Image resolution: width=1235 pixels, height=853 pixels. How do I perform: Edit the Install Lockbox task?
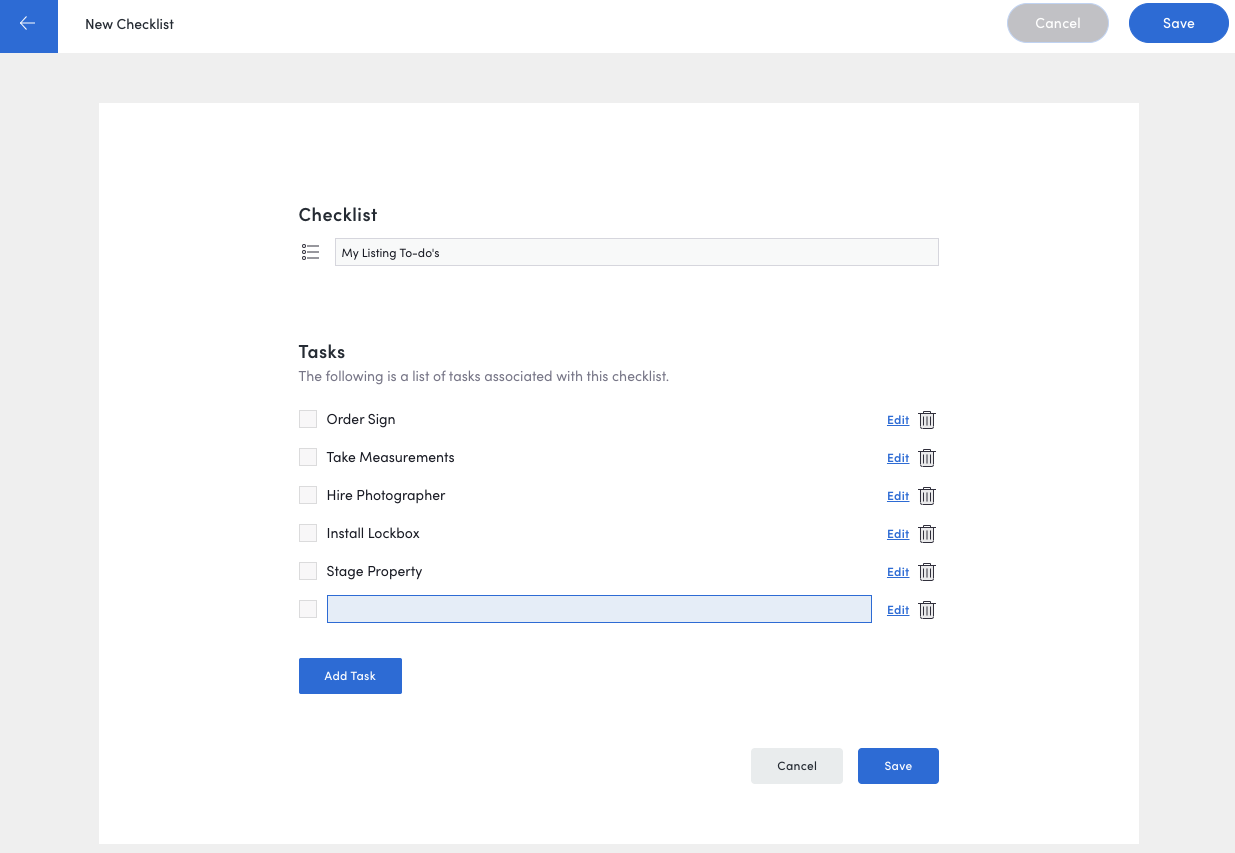(898, 534)
